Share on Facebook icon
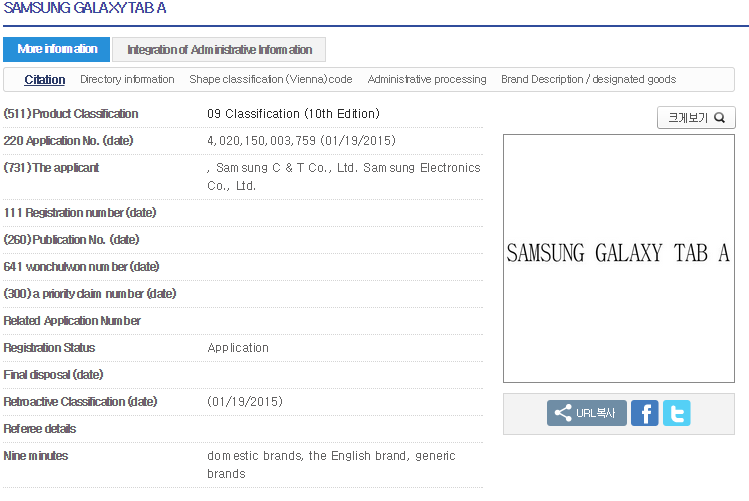The image size is (749, 501). point(644,413)
